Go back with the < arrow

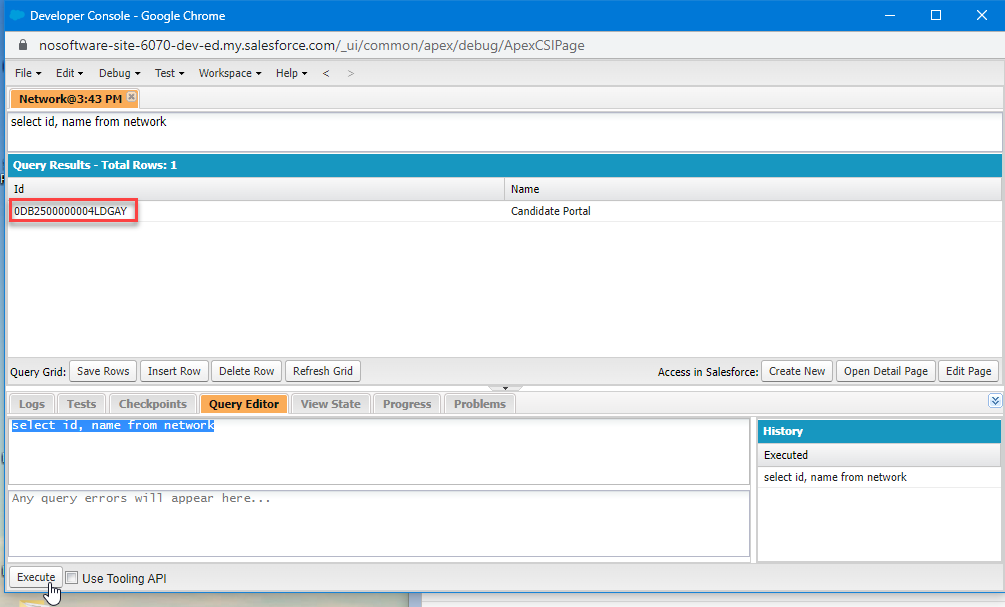(x=326, y=73)
